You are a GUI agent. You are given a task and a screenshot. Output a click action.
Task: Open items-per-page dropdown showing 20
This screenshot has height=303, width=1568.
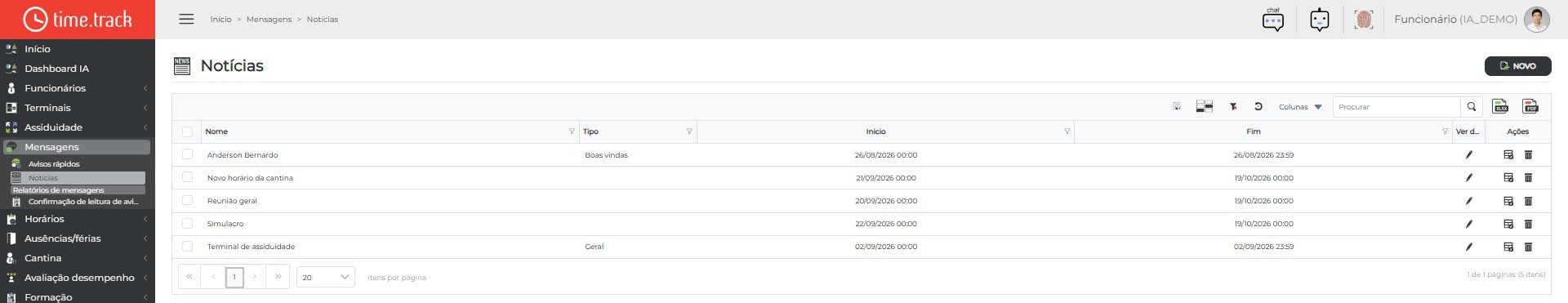[325, 277]
